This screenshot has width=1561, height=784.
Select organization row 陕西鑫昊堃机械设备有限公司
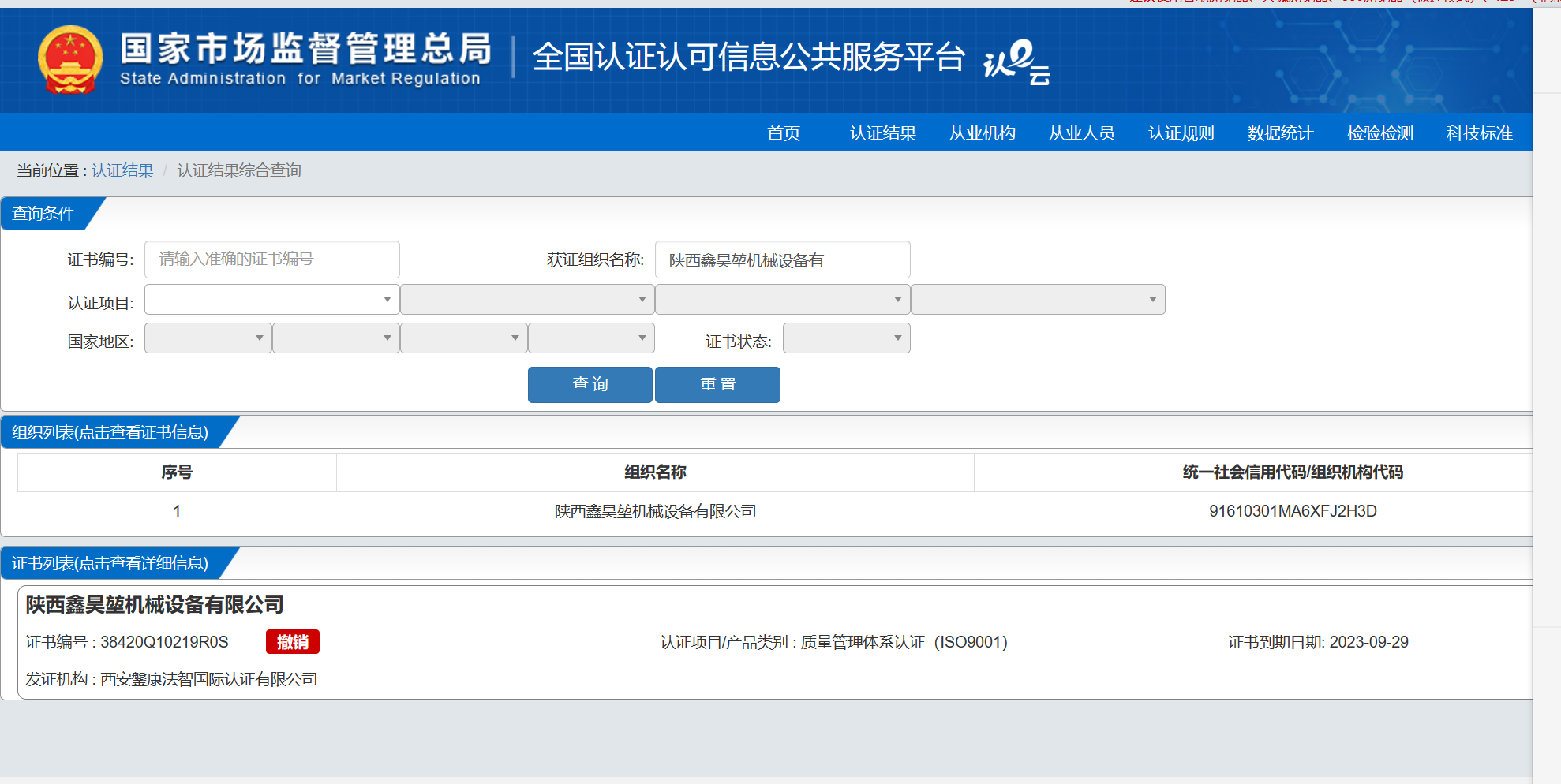655,511
